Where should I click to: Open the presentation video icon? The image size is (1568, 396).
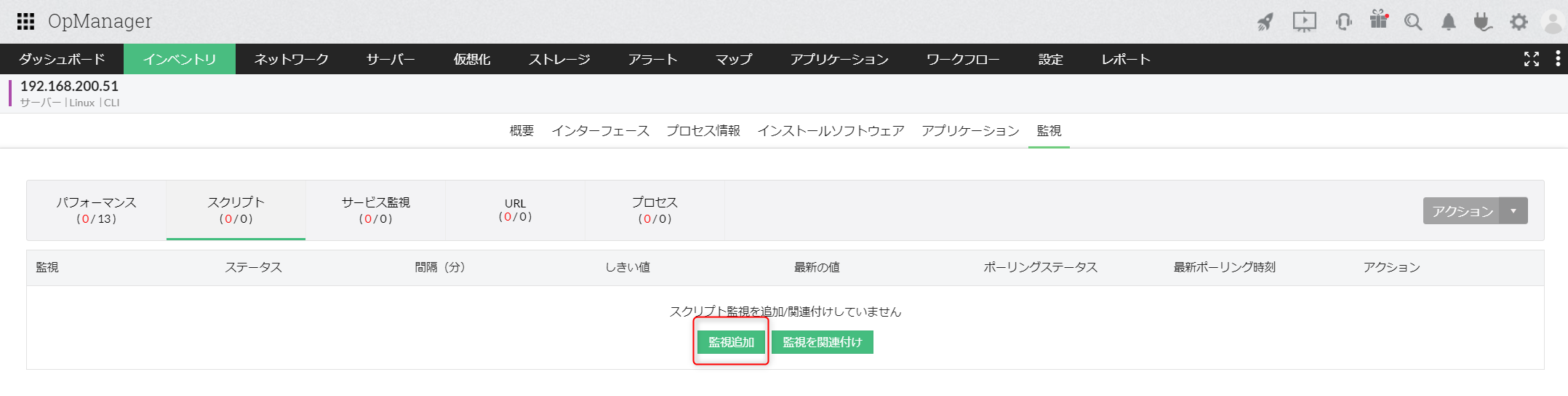tap(1304, 22)
